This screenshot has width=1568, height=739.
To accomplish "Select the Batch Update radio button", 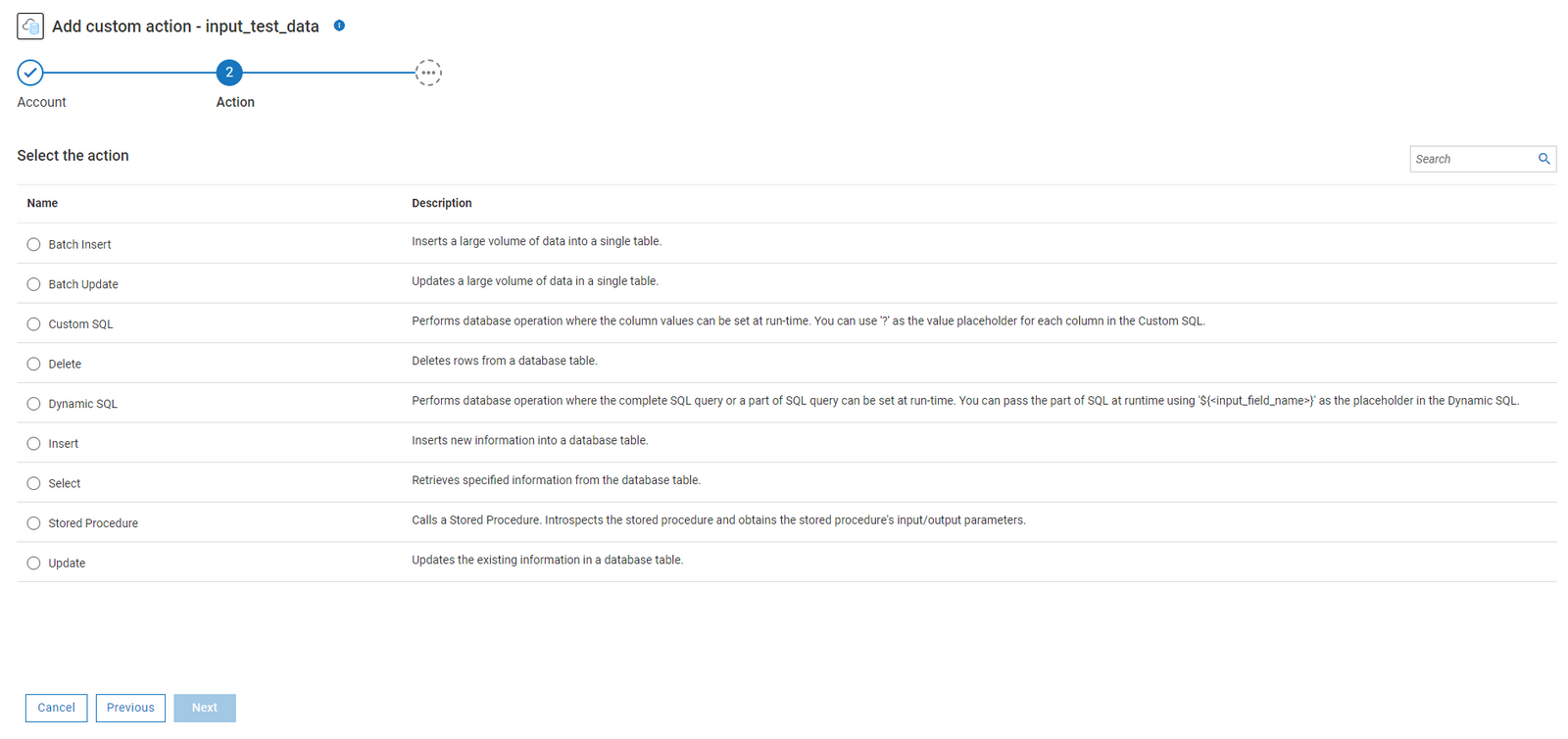I will pos(33,284).
